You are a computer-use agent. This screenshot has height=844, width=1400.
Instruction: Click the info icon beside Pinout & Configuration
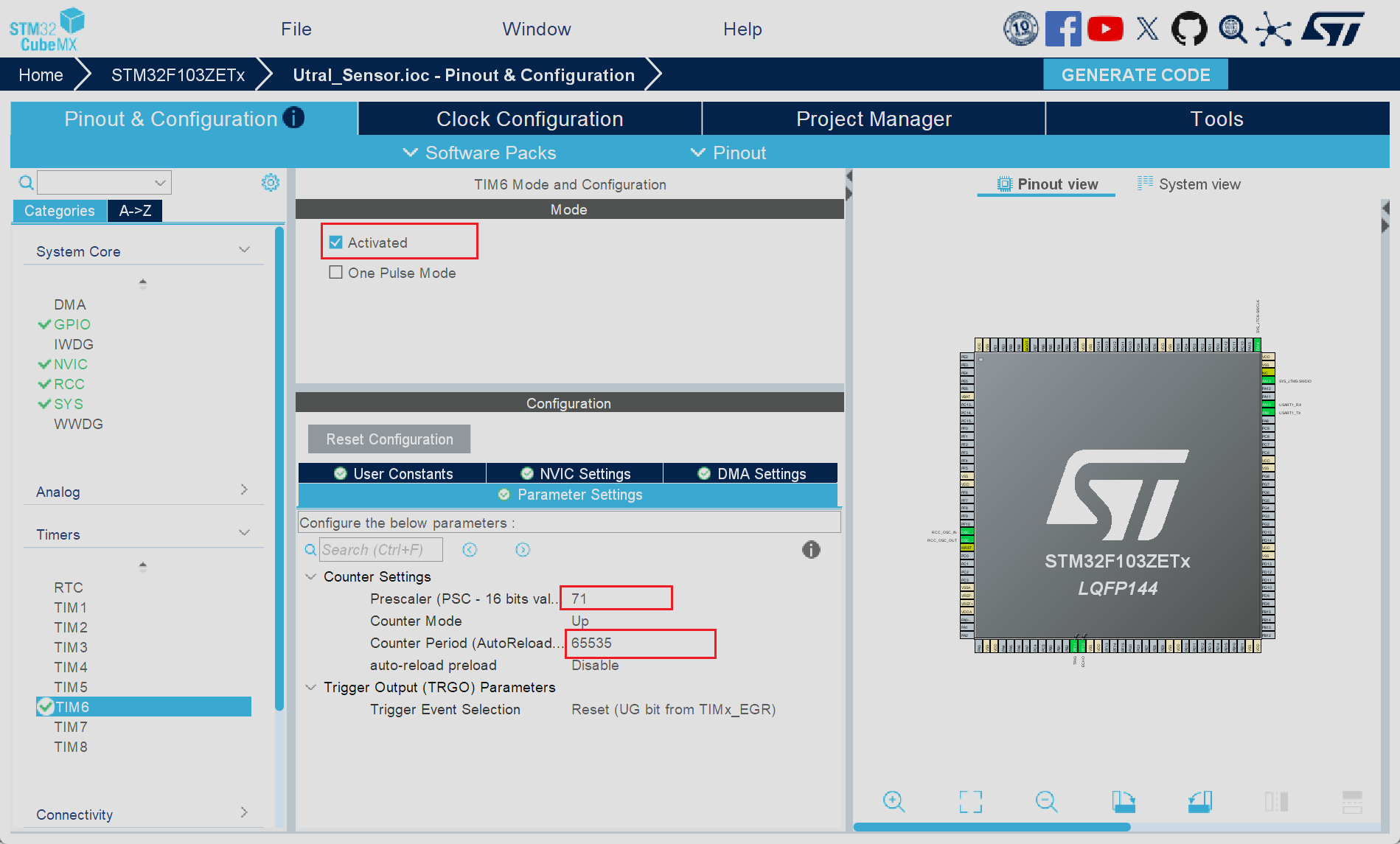[293, 118]
